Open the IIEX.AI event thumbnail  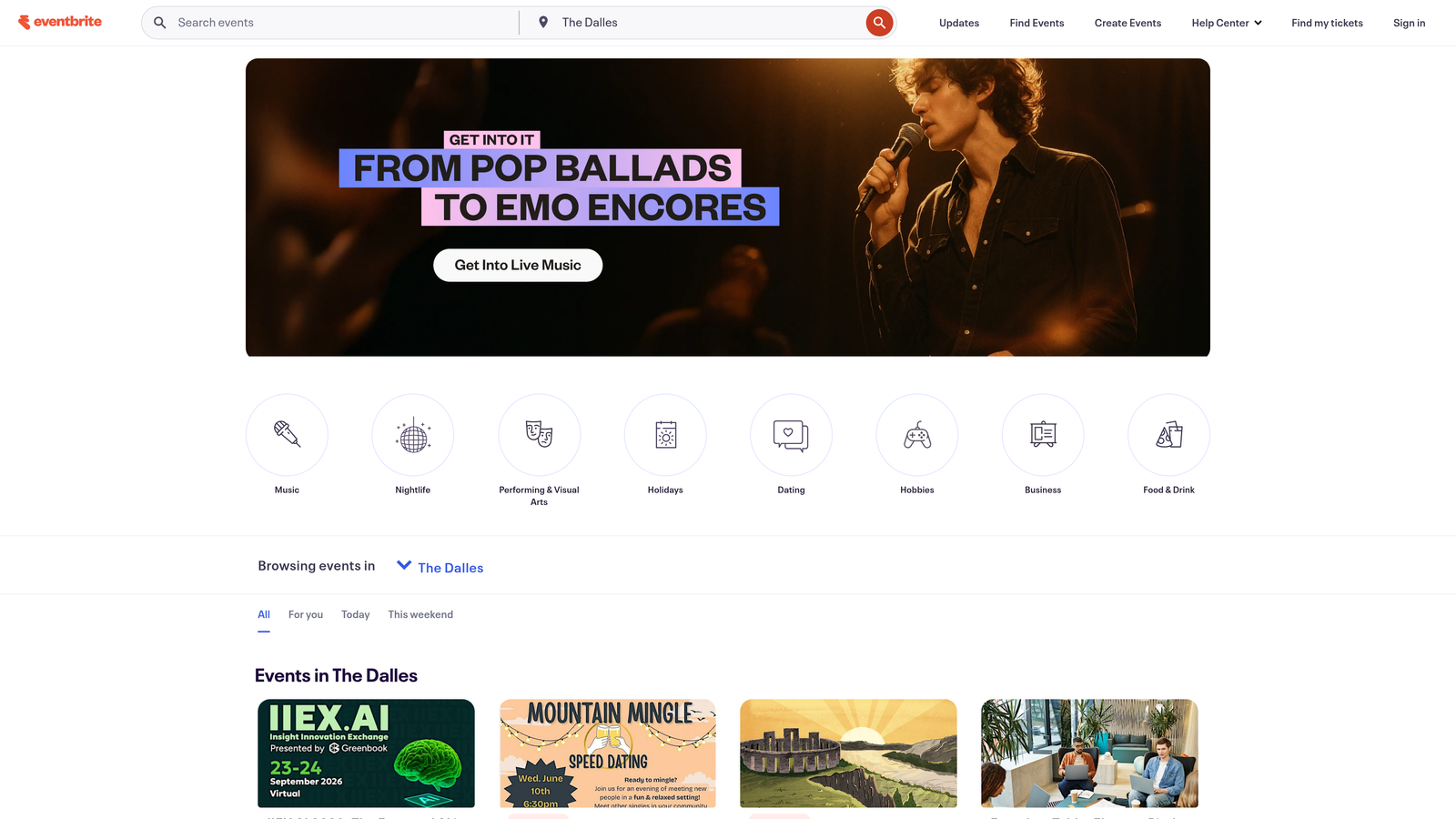point(366,753)
